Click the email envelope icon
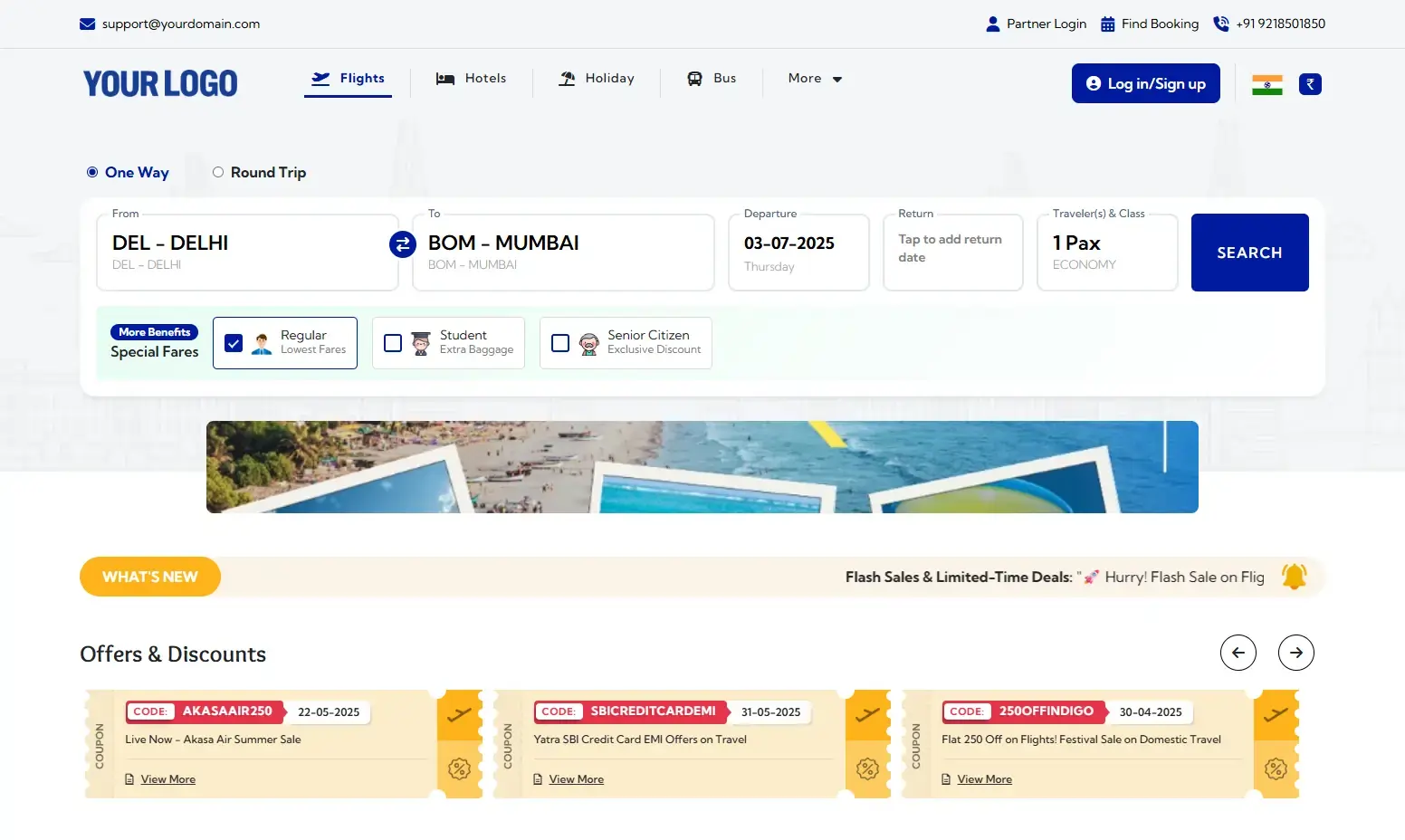Viewport: 1405px width, 840px height. [87, 24]
